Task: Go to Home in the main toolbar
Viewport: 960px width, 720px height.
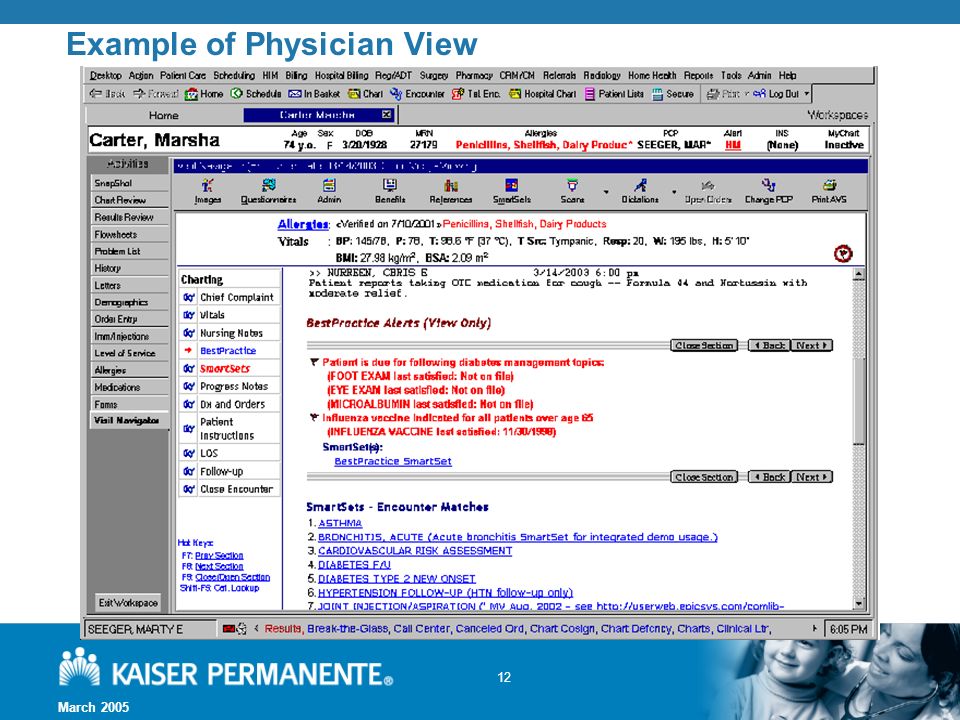Action: [204, 94]
